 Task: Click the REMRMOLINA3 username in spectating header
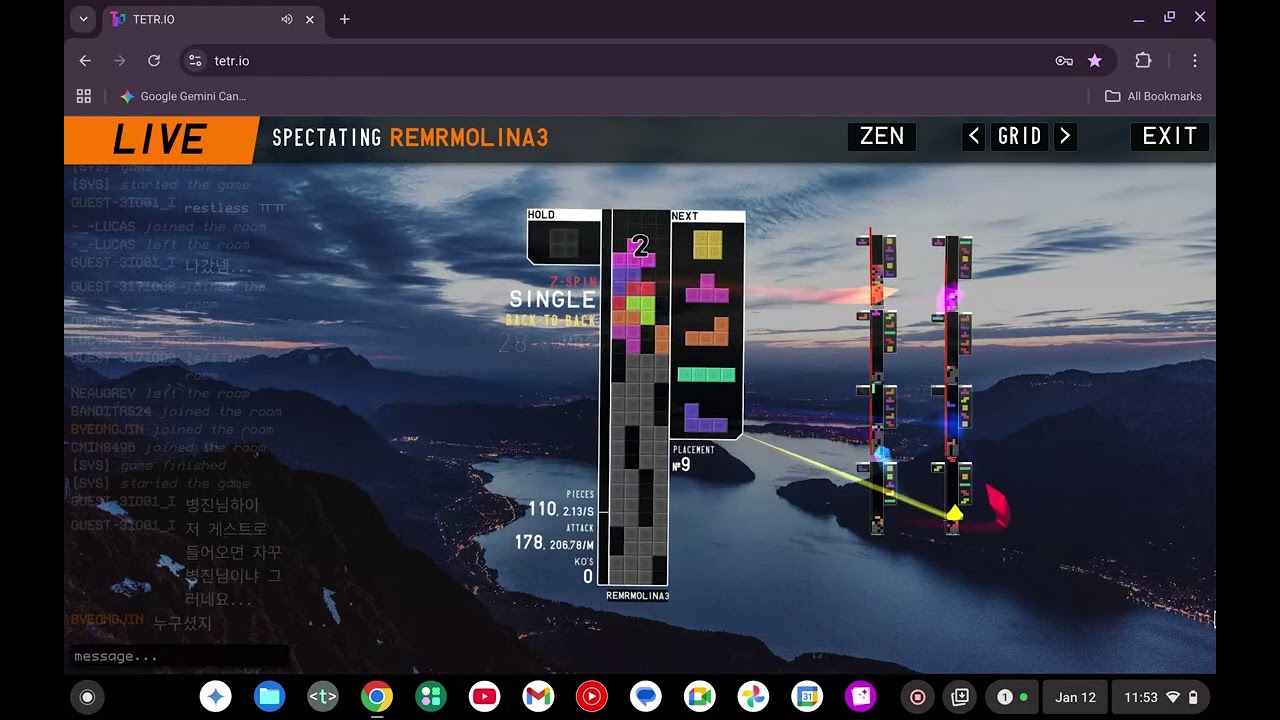click(469, 138)
